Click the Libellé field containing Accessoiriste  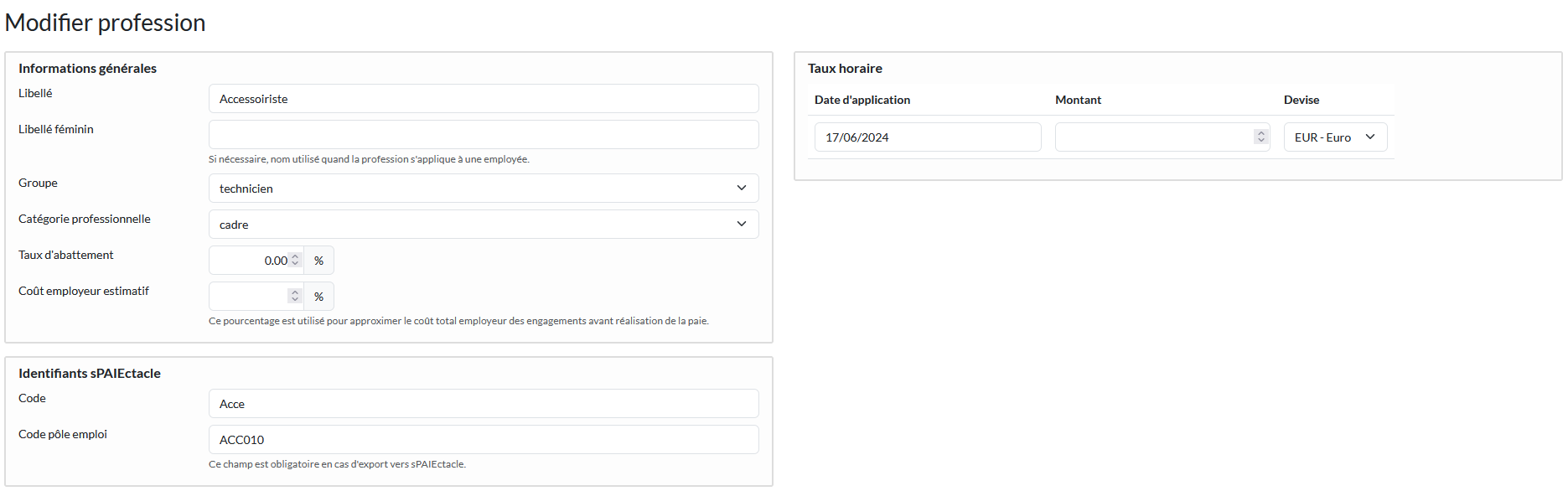pos(483,99)
